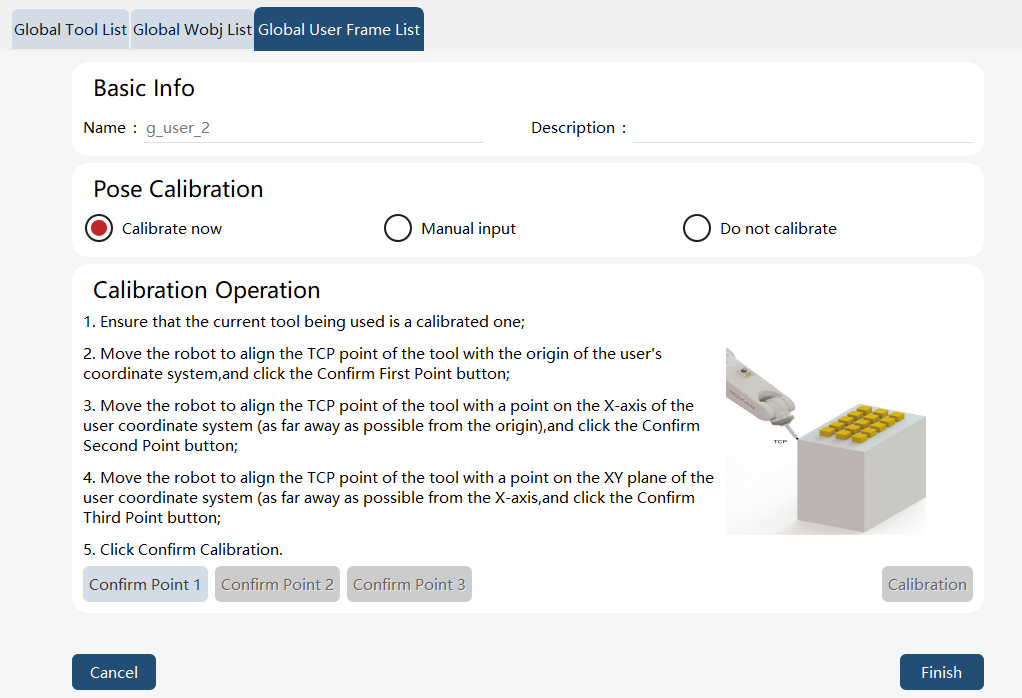Focus the Name input field

coord(314,128)
